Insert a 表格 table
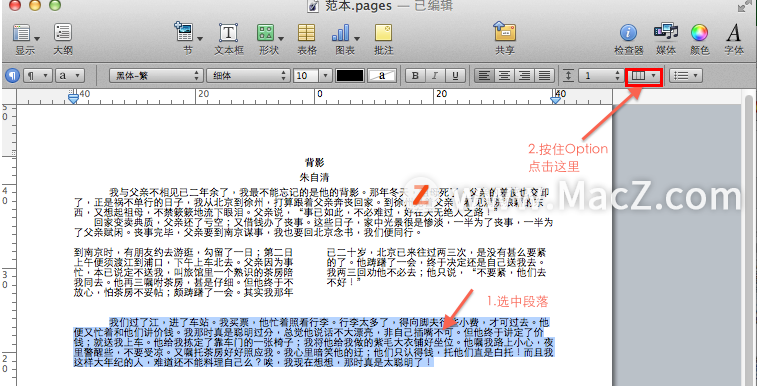Screen dimensions: 761x390 click(x=306, y=33)
